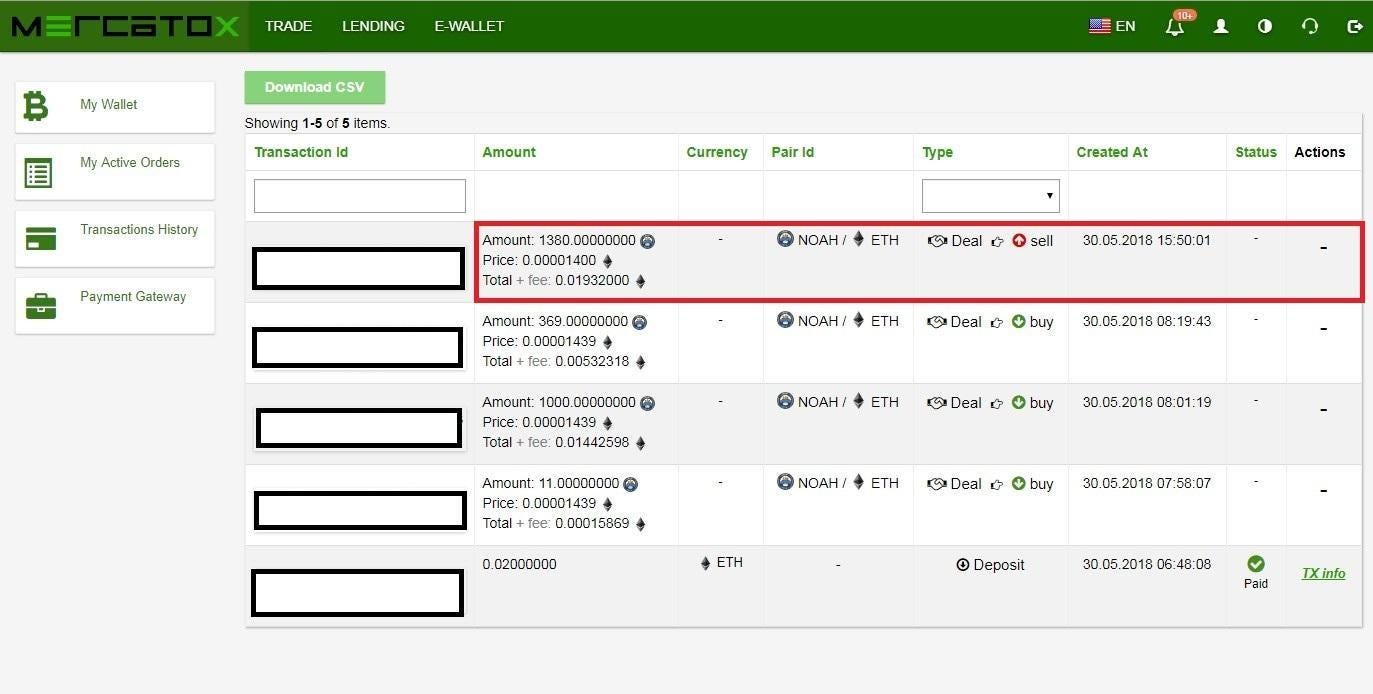The width and height of the screenshot is (1373, 694).
Task: Open the support headset icon
Action: (1310, 26)
